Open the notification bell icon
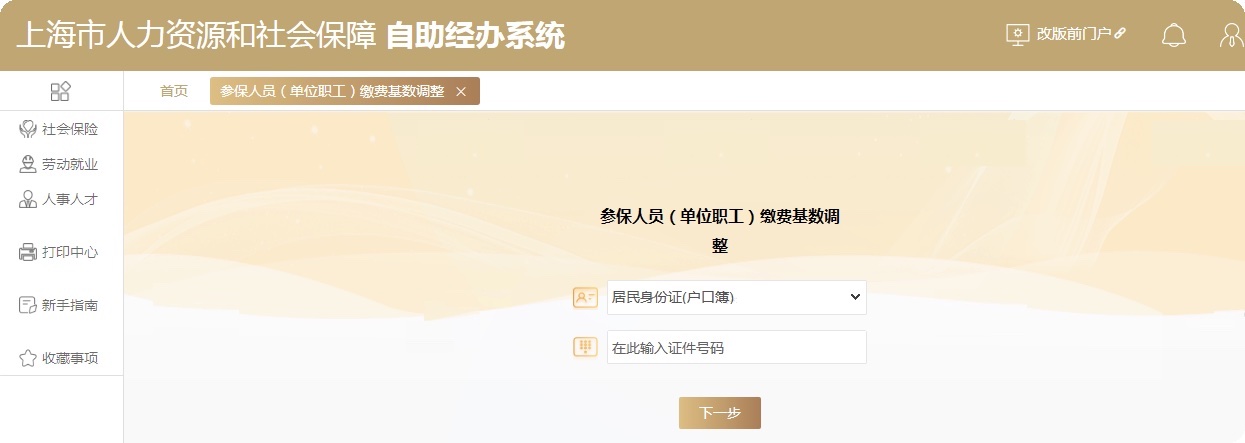1245x443 pixels. 1173,35
